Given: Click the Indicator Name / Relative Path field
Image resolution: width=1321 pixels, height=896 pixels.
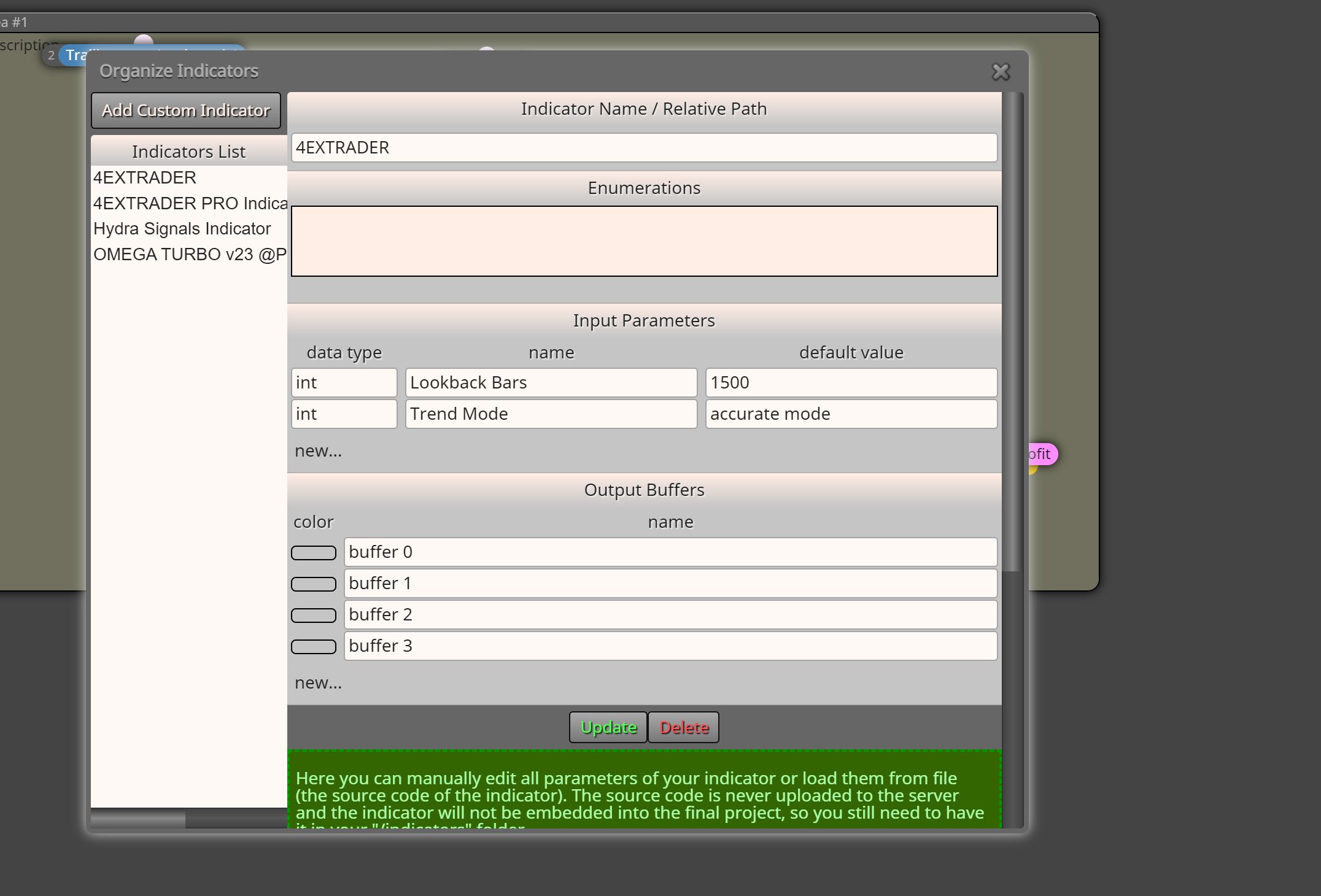Looking at the screenshot, I should [x=644, y=148].
